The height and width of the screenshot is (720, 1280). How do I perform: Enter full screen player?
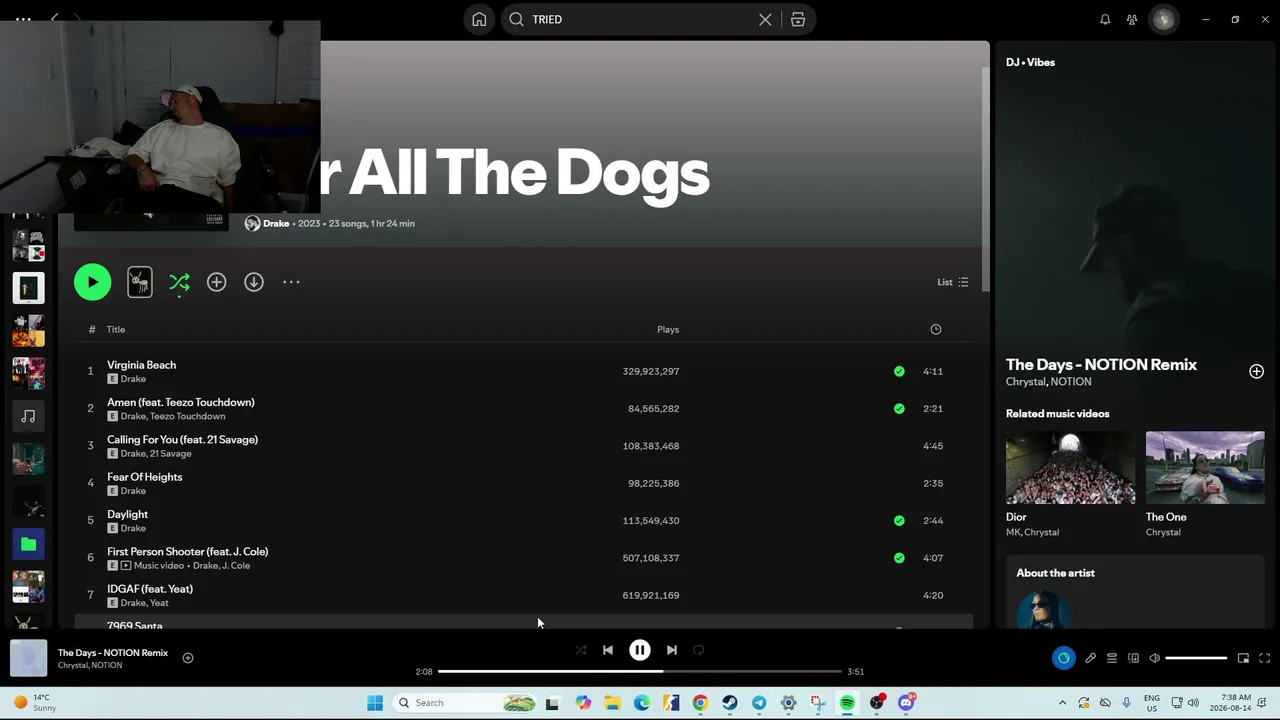[x=1264, y=658]
